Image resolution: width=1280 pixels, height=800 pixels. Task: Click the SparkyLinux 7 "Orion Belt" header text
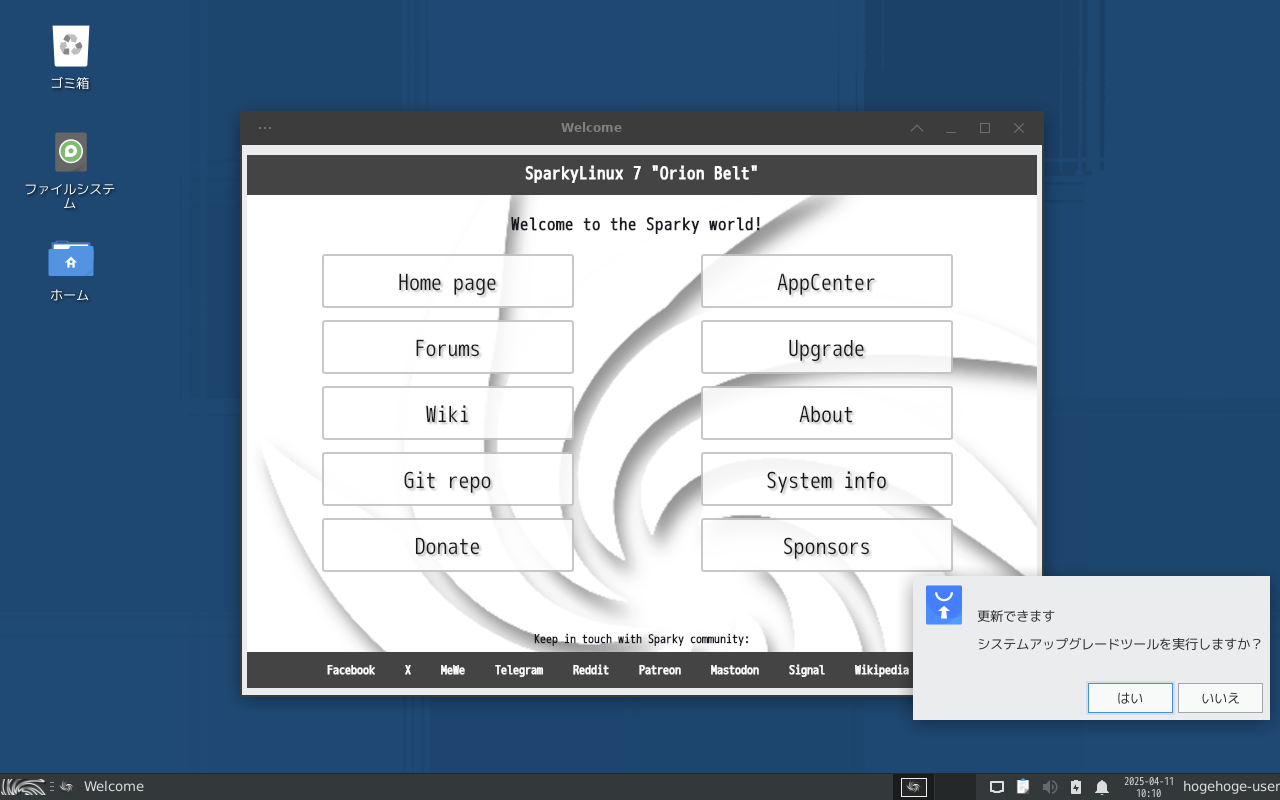point(642,174)
